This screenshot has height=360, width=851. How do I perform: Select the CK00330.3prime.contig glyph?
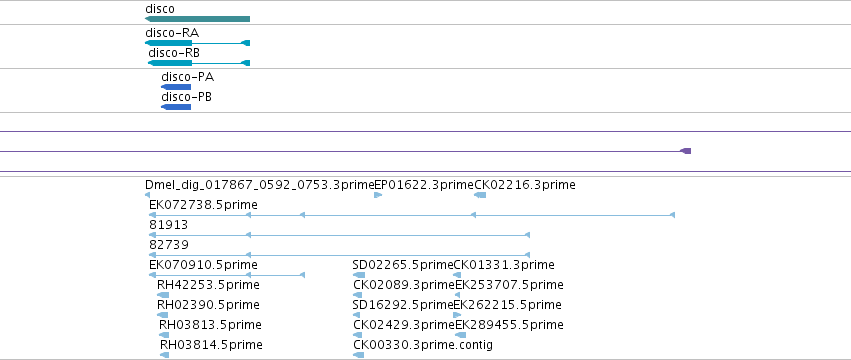click(358, 355)
